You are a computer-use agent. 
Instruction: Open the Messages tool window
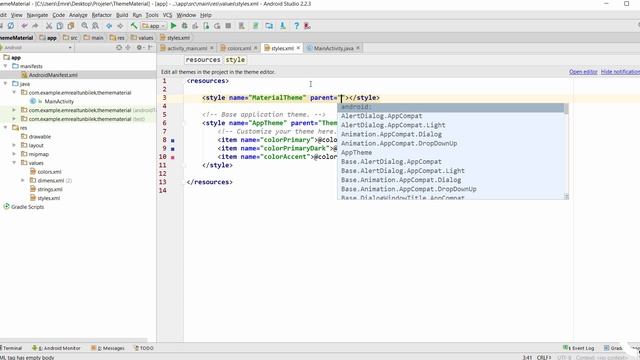(108, 348)
